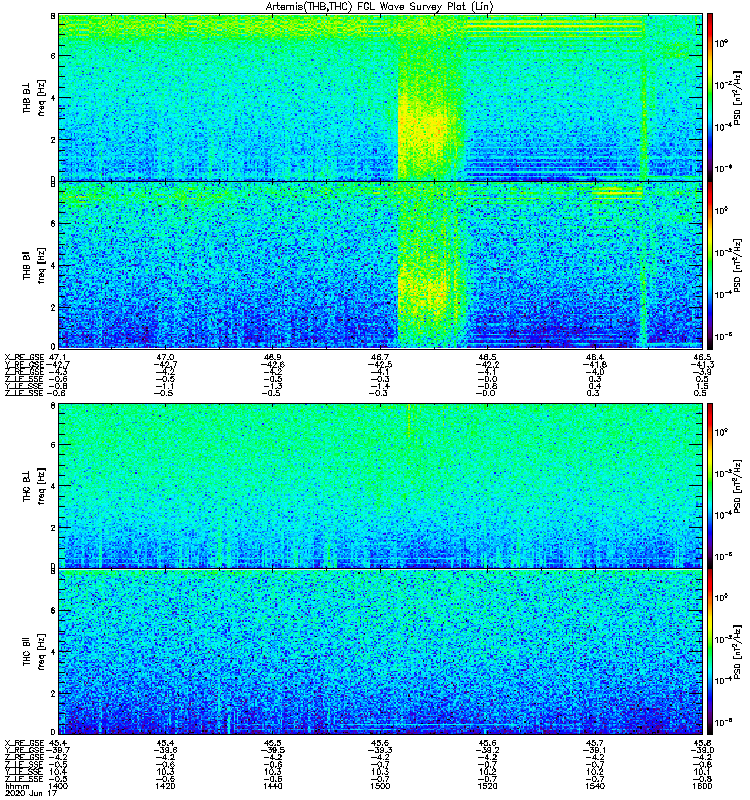Click the "-39.7" Y_RE_GSE value
Viewport: 750px width, 800px height.
[x=58, y=750]
